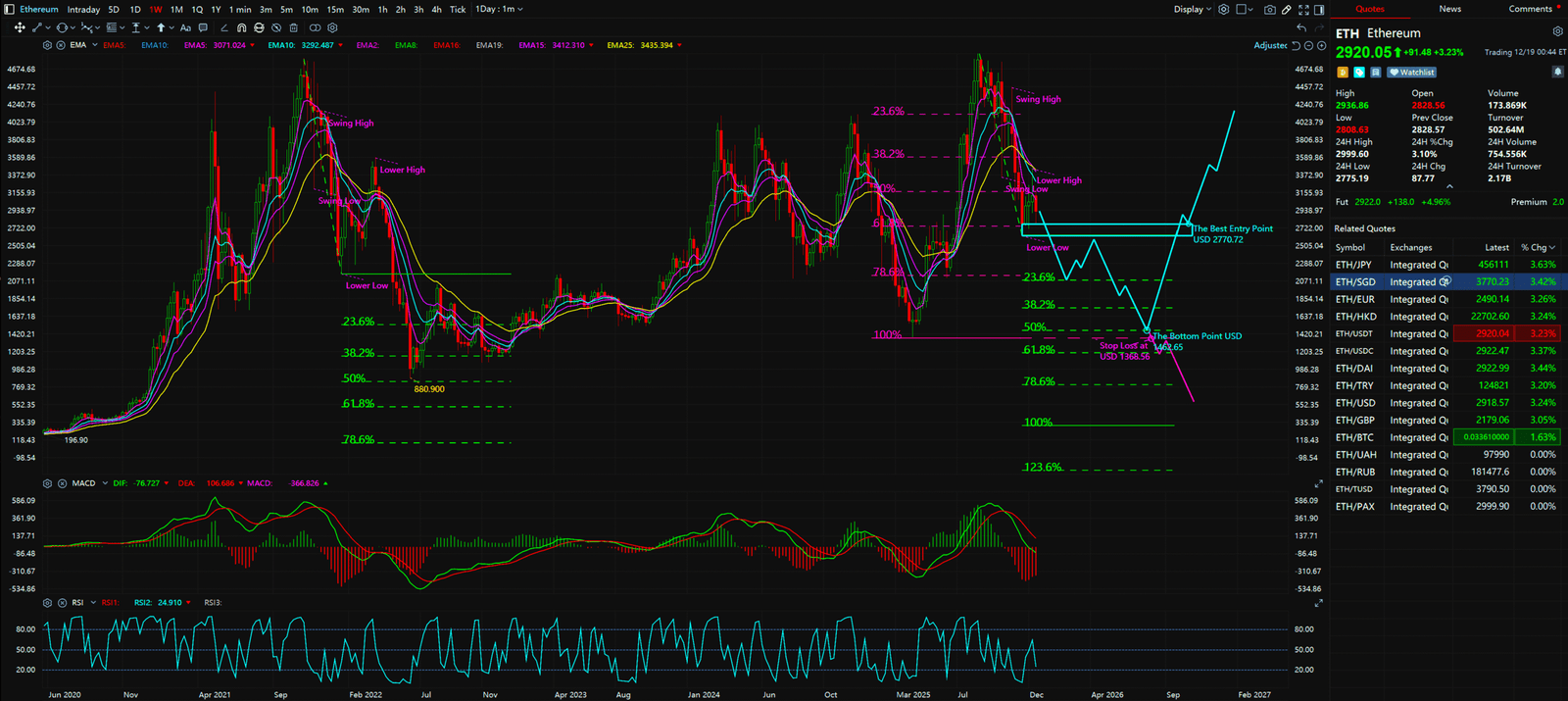This screenshot has width=1568, height=701.
Task: Toggle the left sidebar panel icon
Action: 10,10
